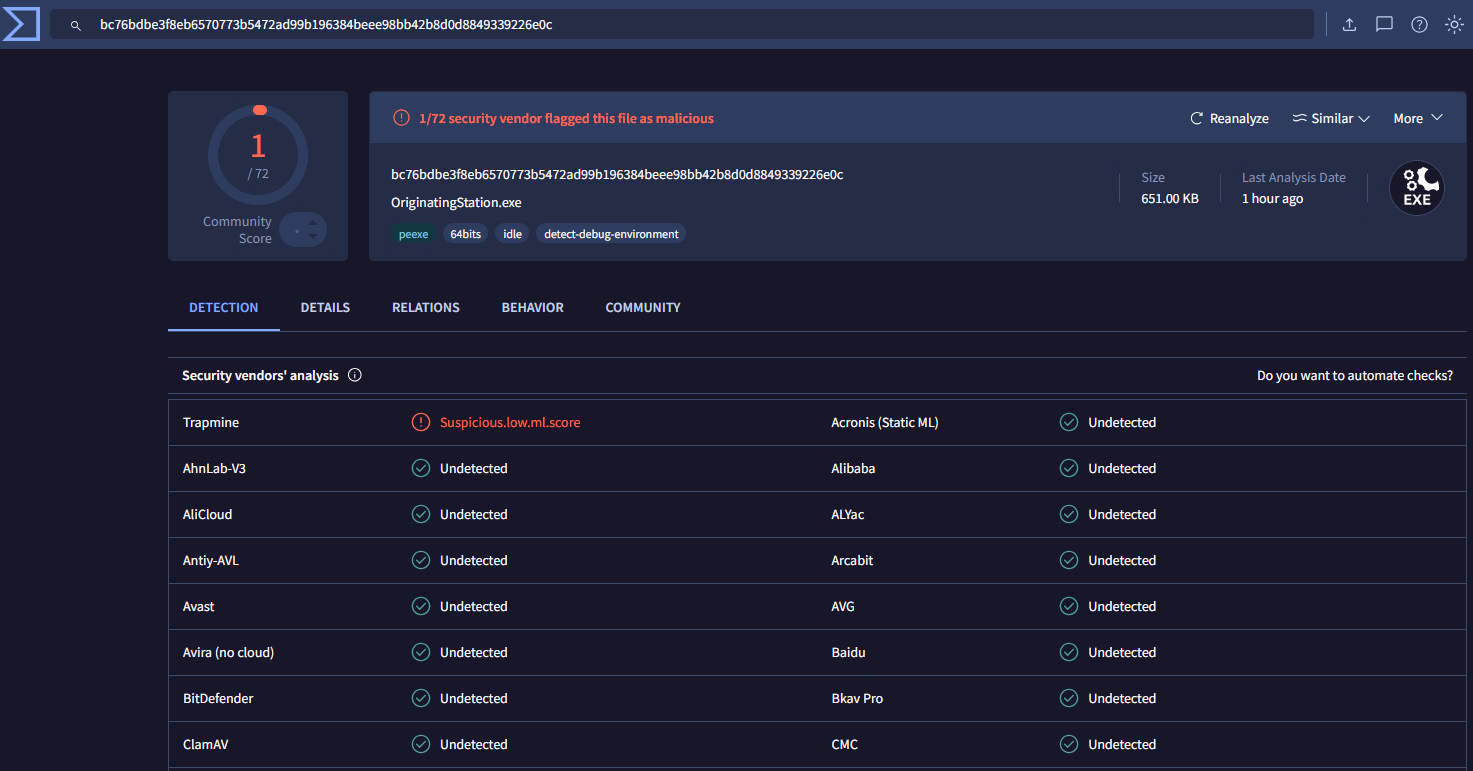Screen dimensions: 1473x771
Task: Click the EXE file type icon
Action: click(x=1417, y=188)
